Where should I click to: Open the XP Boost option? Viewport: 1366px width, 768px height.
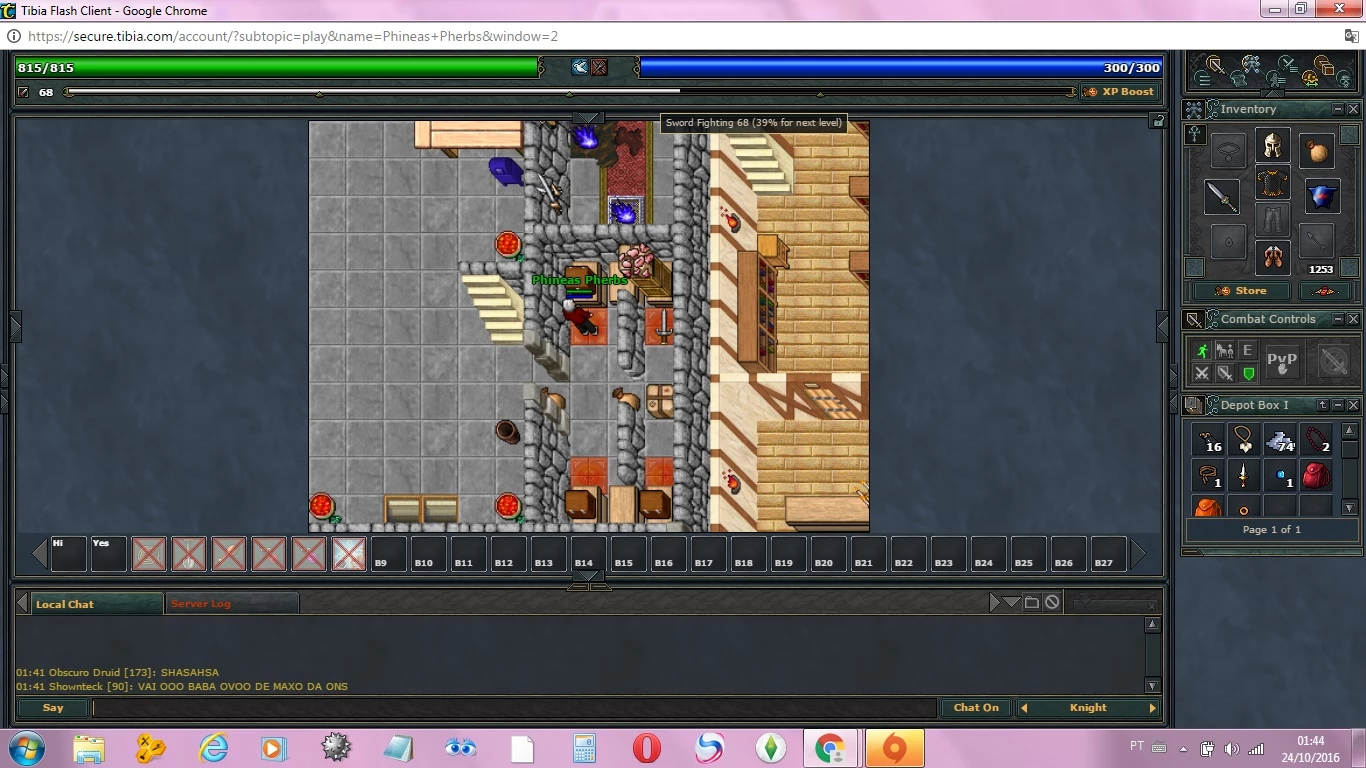(x=1119, y=92)
